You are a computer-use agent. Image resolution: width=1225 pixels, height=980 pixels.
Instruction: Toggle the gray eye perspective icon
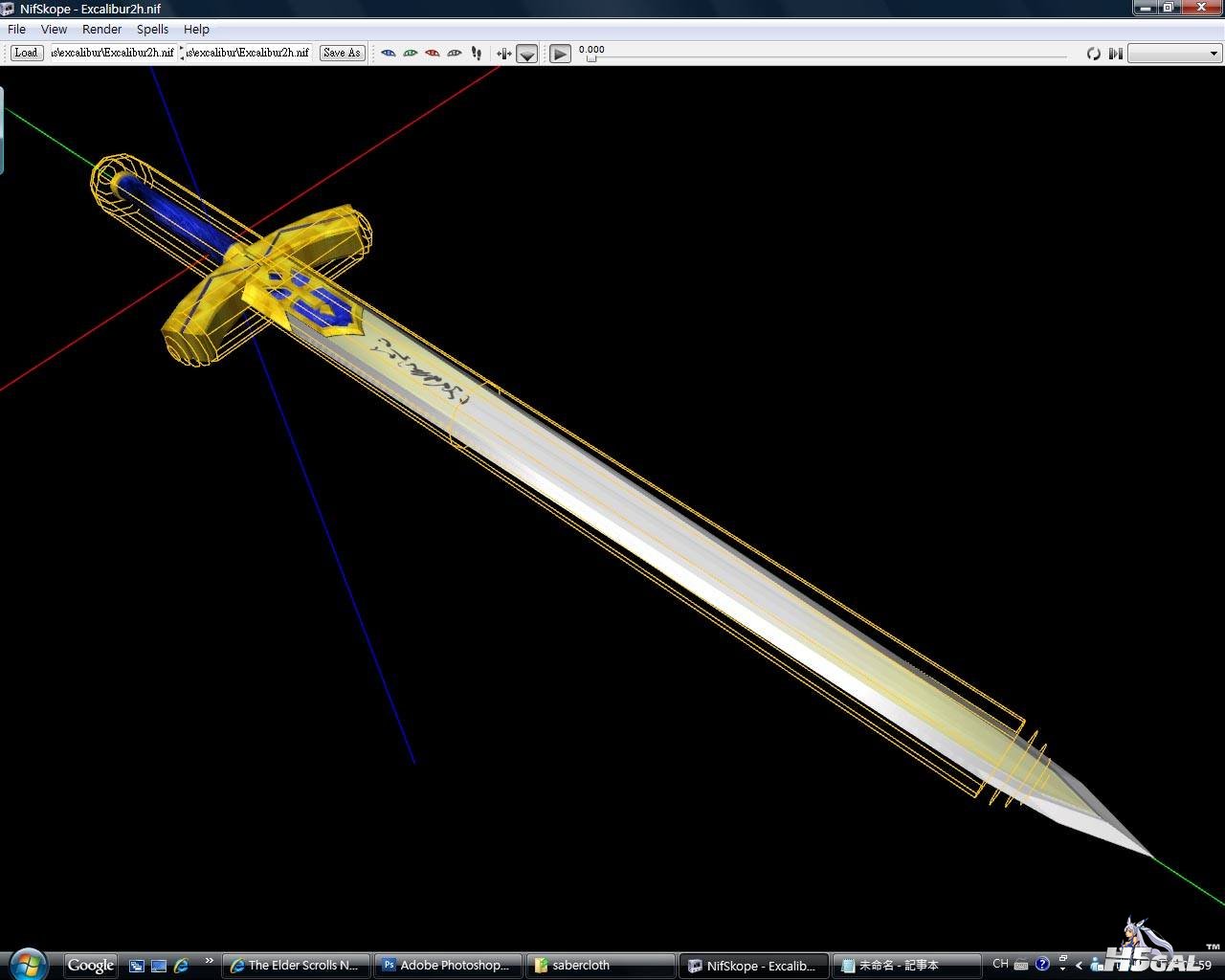(455, 54)
